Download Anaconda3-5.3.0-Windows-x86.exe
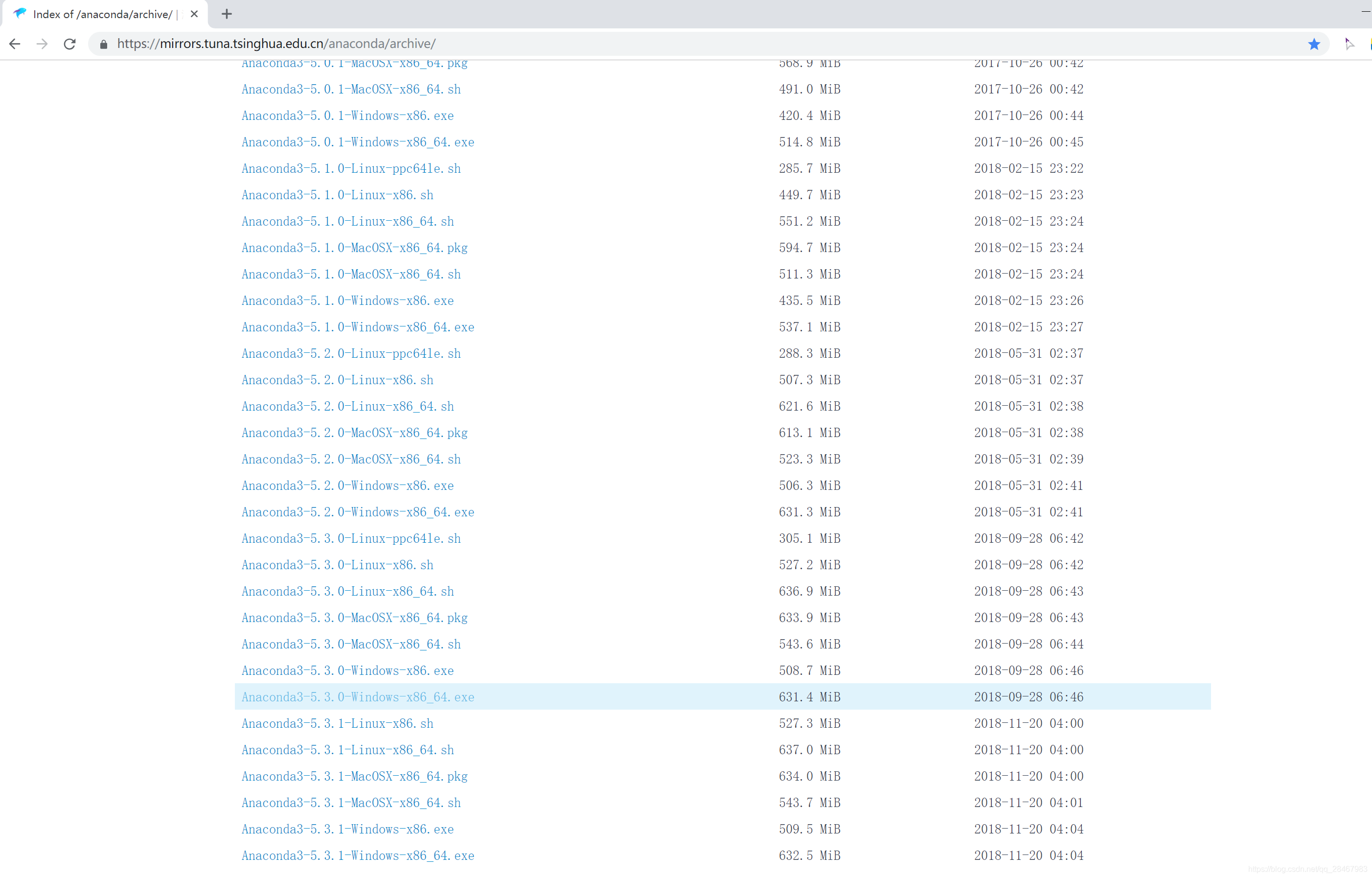The width and height of the screenshot is (1372, 878). tap(348, 670)
